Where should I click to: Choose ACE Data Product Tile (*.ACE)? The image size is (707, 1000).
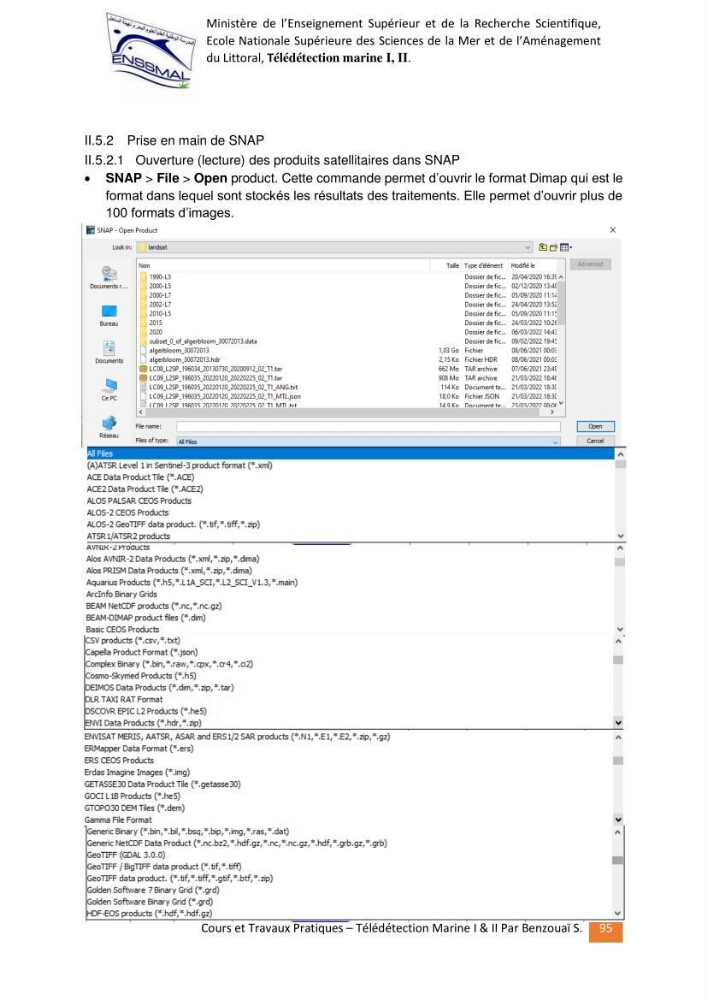(x=140, y=477)
